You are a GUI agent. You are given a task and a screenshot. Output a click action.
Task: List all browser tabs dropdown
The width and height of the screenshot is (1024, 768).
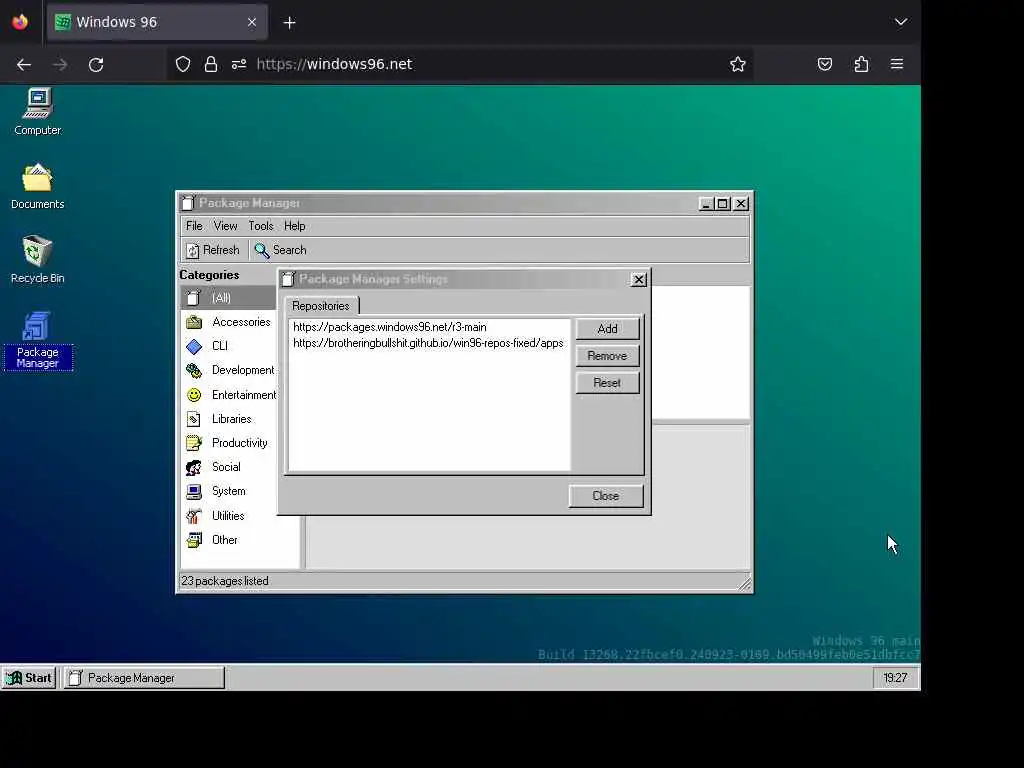[901, 22]
